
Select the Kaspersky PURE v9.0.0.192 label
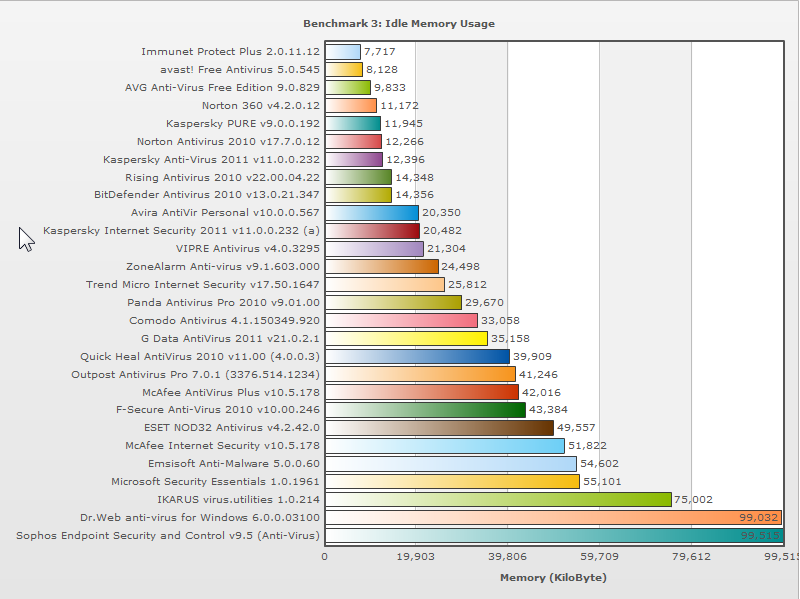click(x=243, y=123)
